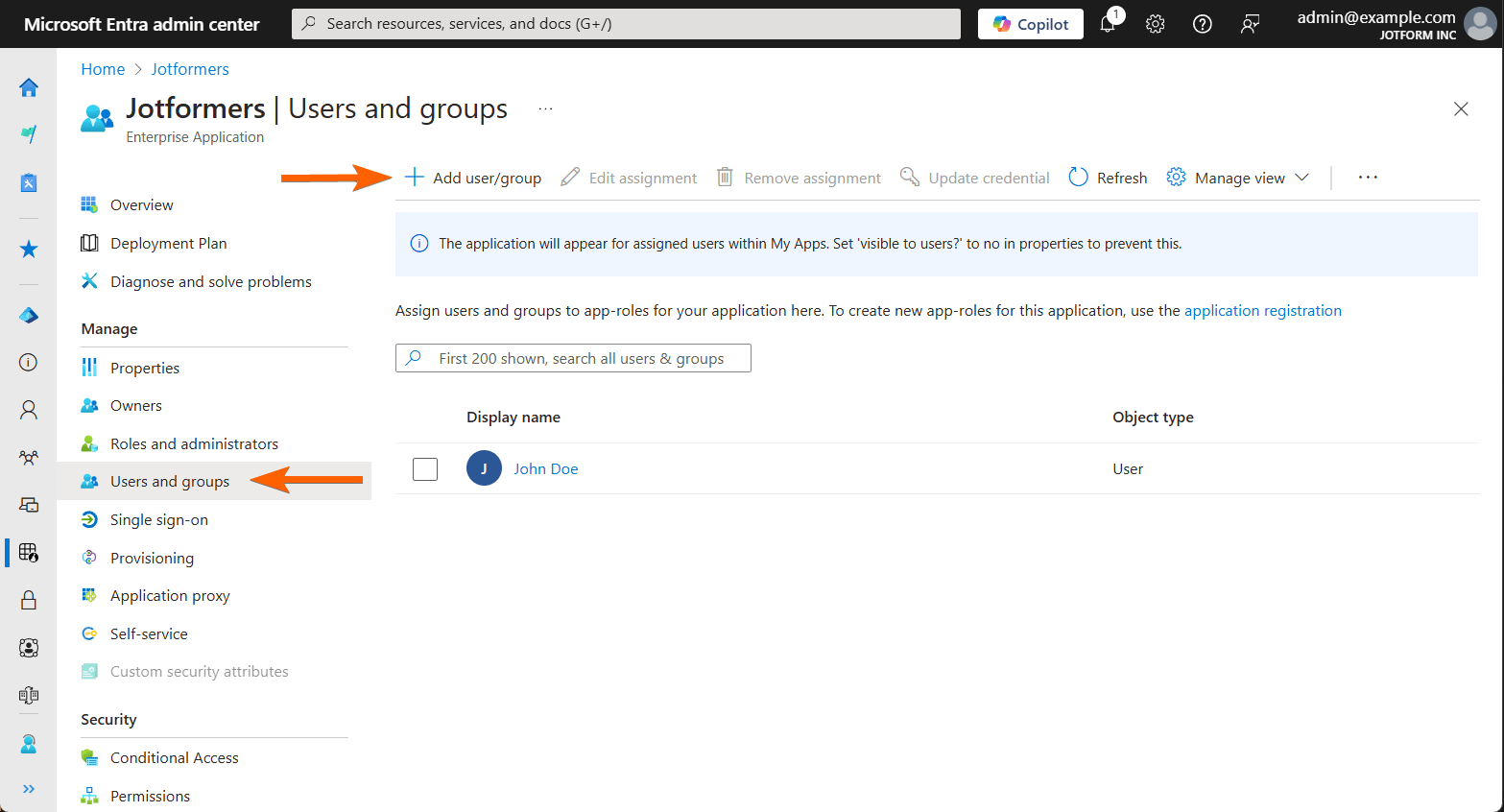The image size is (1504, 812).
Task: Open the Protection lock icon in rail
Action: tap(29, 600)
